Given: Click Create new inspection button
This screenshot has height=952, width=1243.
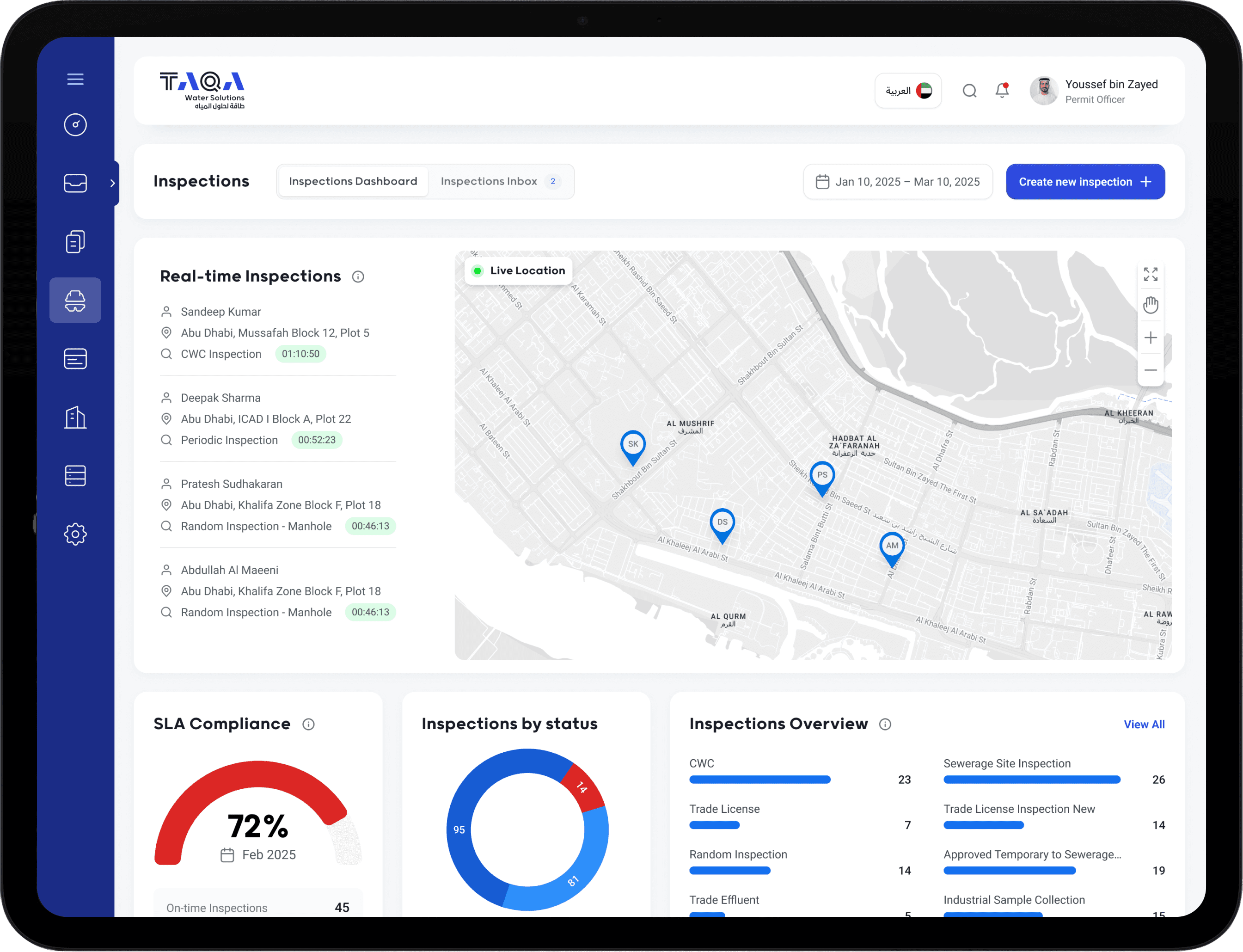Looking at the screenshot, I should 1085,182.
